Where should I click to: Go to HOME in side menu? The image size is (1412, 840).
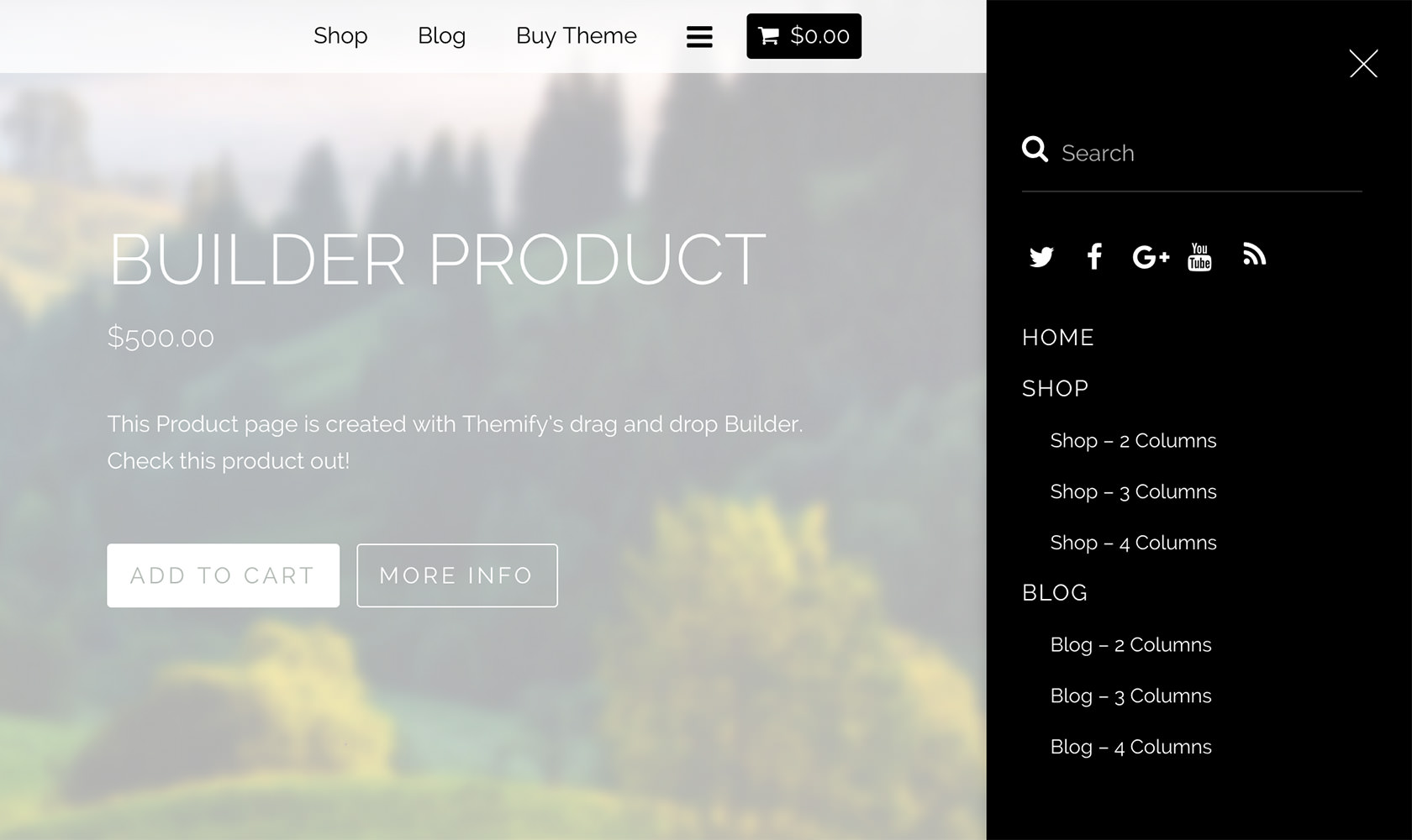point(1058,338)
